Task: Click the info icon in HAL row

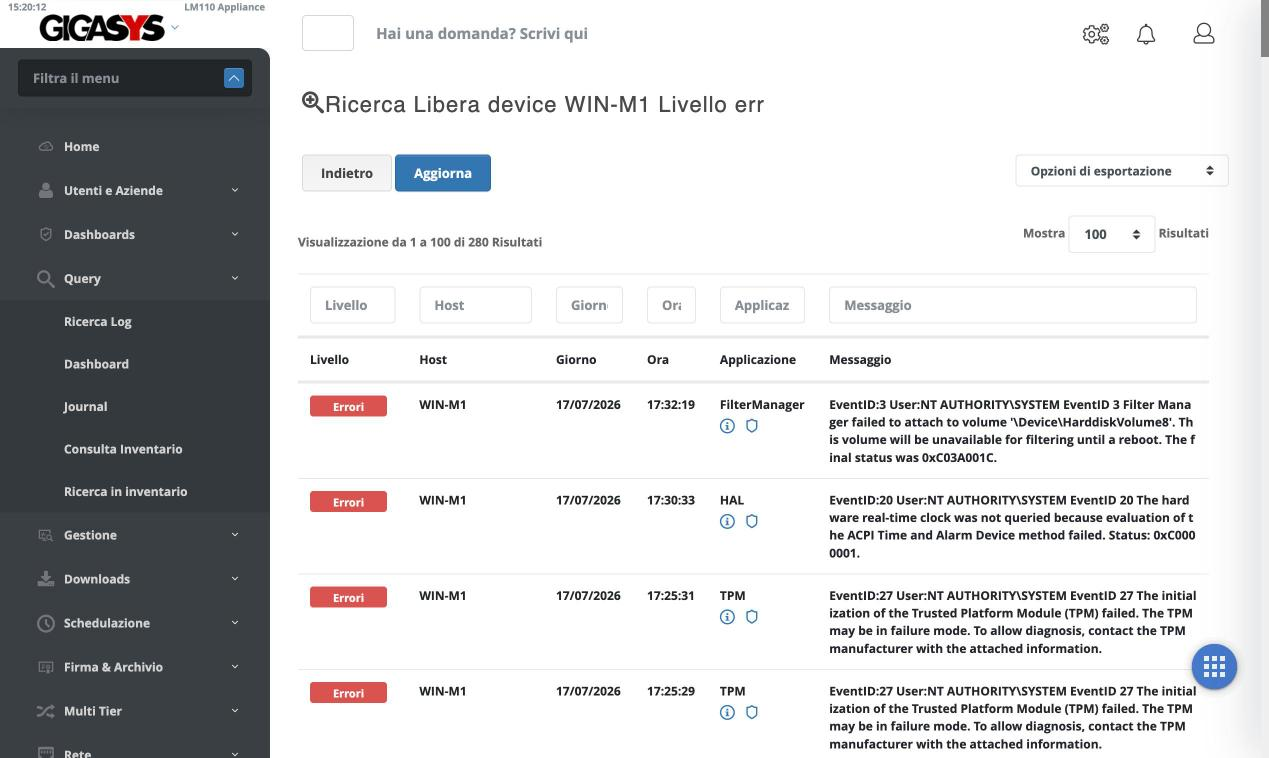Action: coord(727,521)
